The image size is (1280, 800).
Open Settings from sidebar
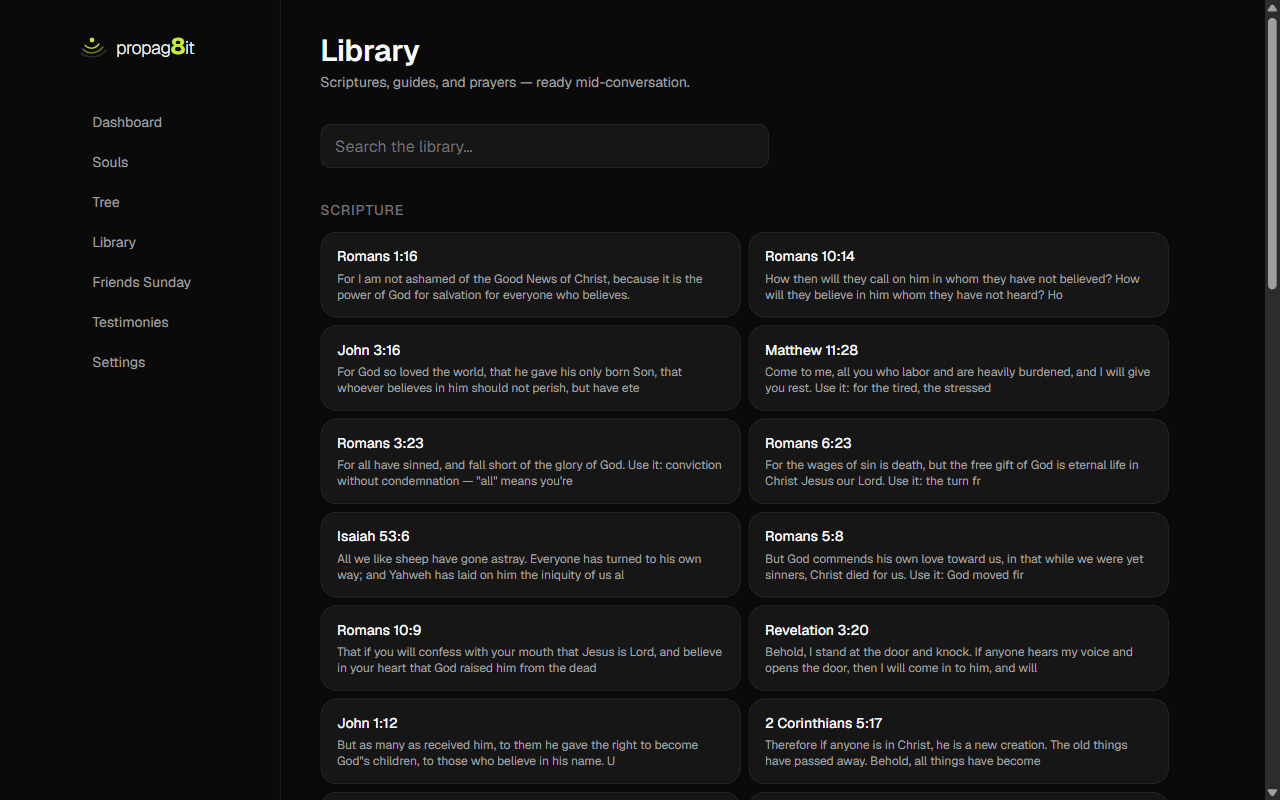[x=119, y=362]
